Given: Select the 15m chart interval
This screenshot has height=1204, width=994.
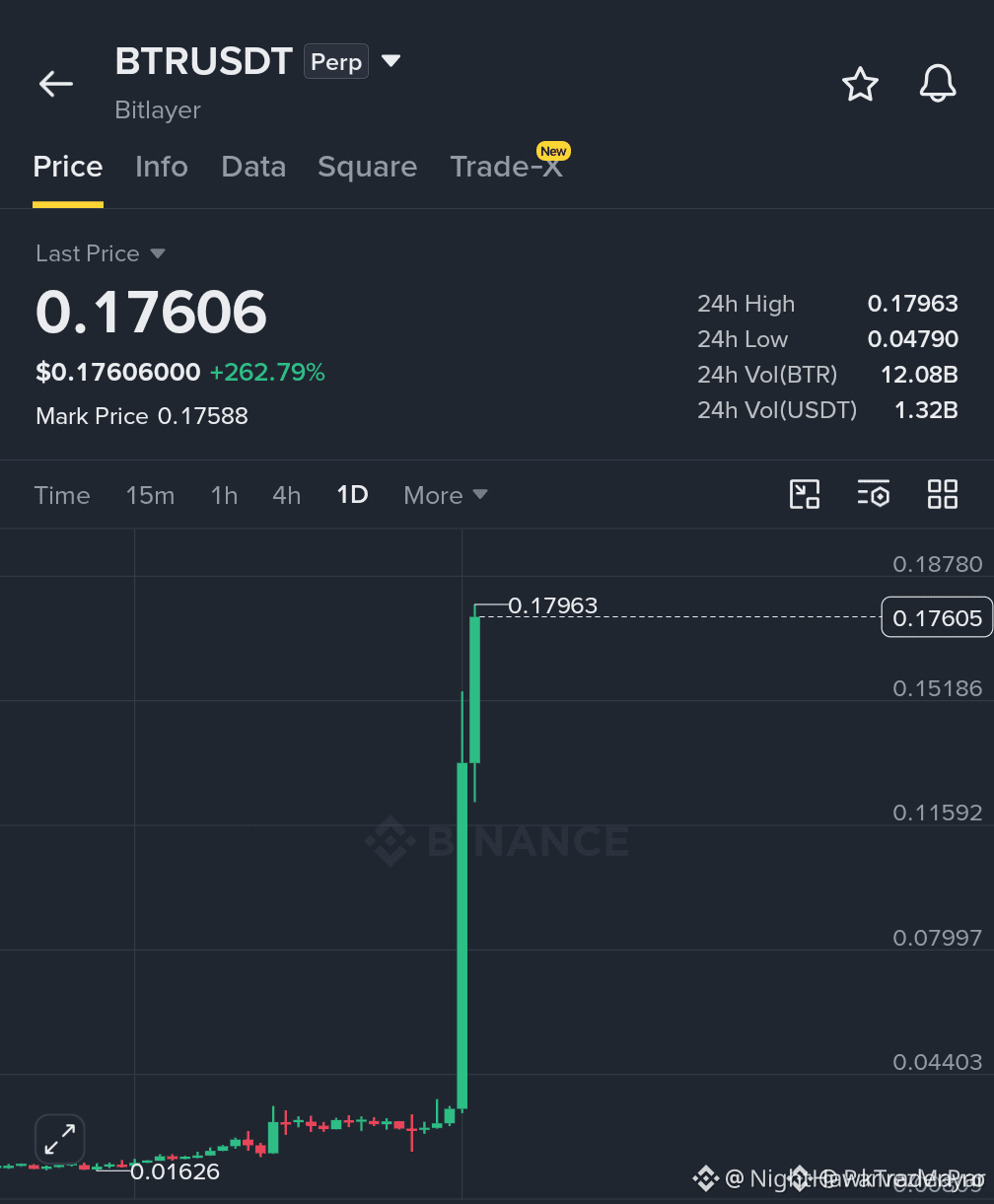Looking at the screenshot, I should tap(150, 495).
